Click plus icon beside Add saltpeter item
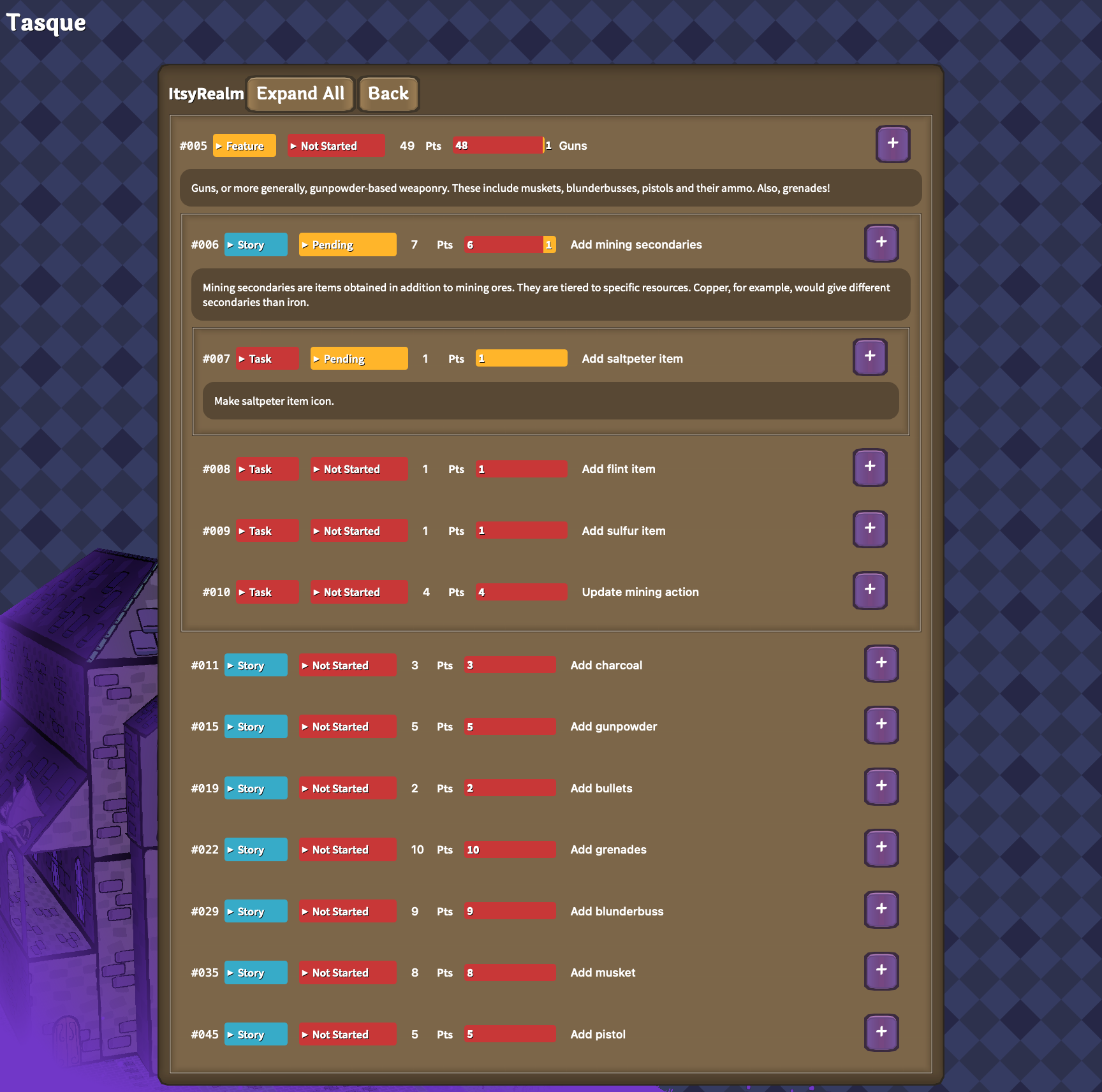This screenshot has width=1102, height=1092. point(869,356)
